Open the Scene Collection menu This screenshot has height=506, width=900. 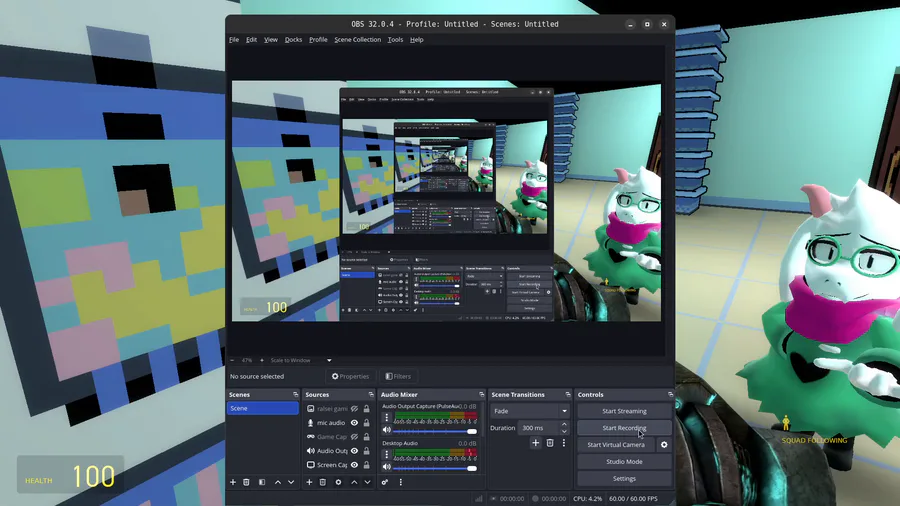(x=358, y=40)
